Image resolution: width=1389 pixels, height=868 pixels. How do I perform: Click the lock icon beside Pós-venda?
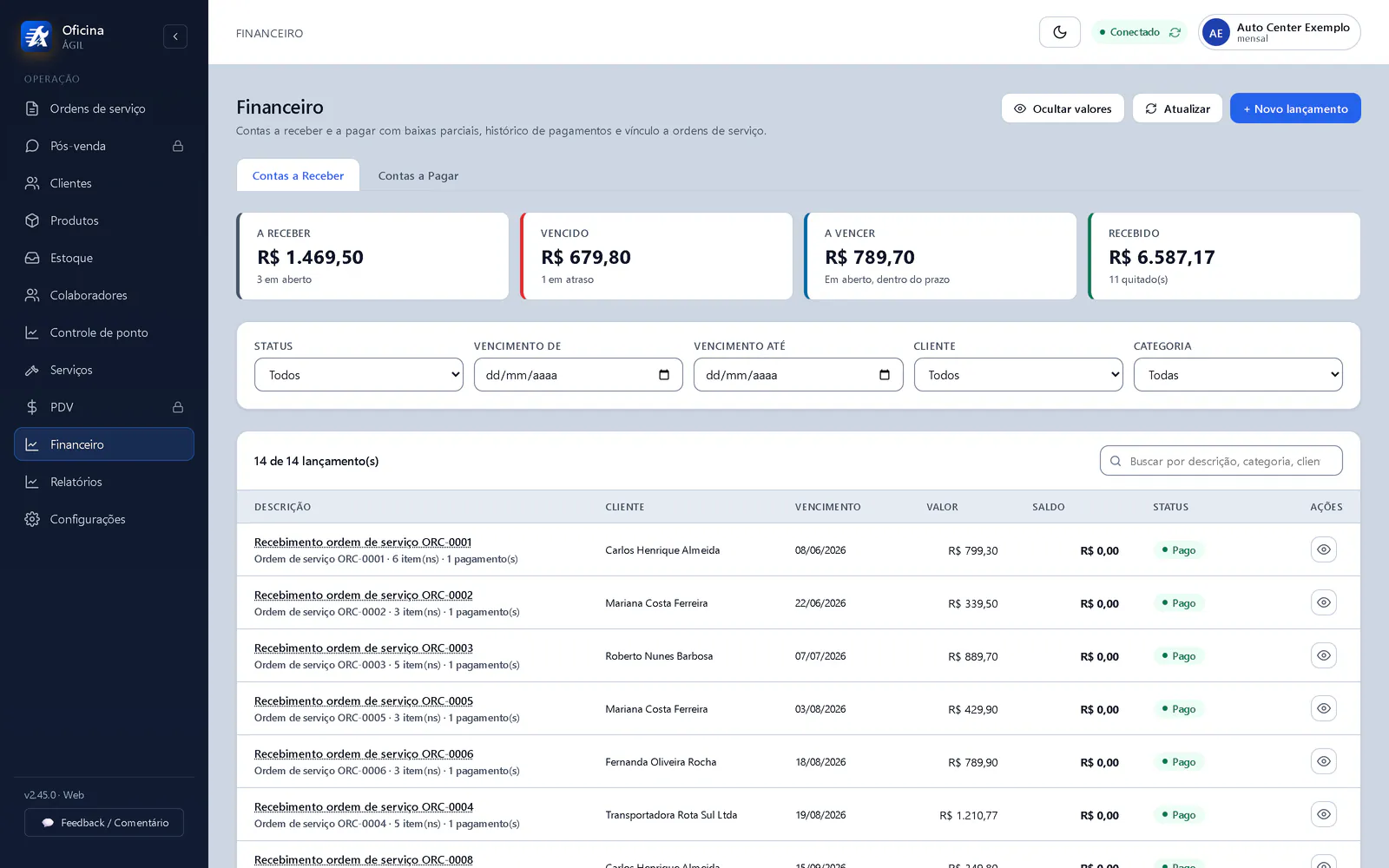[x=178, y=146]
